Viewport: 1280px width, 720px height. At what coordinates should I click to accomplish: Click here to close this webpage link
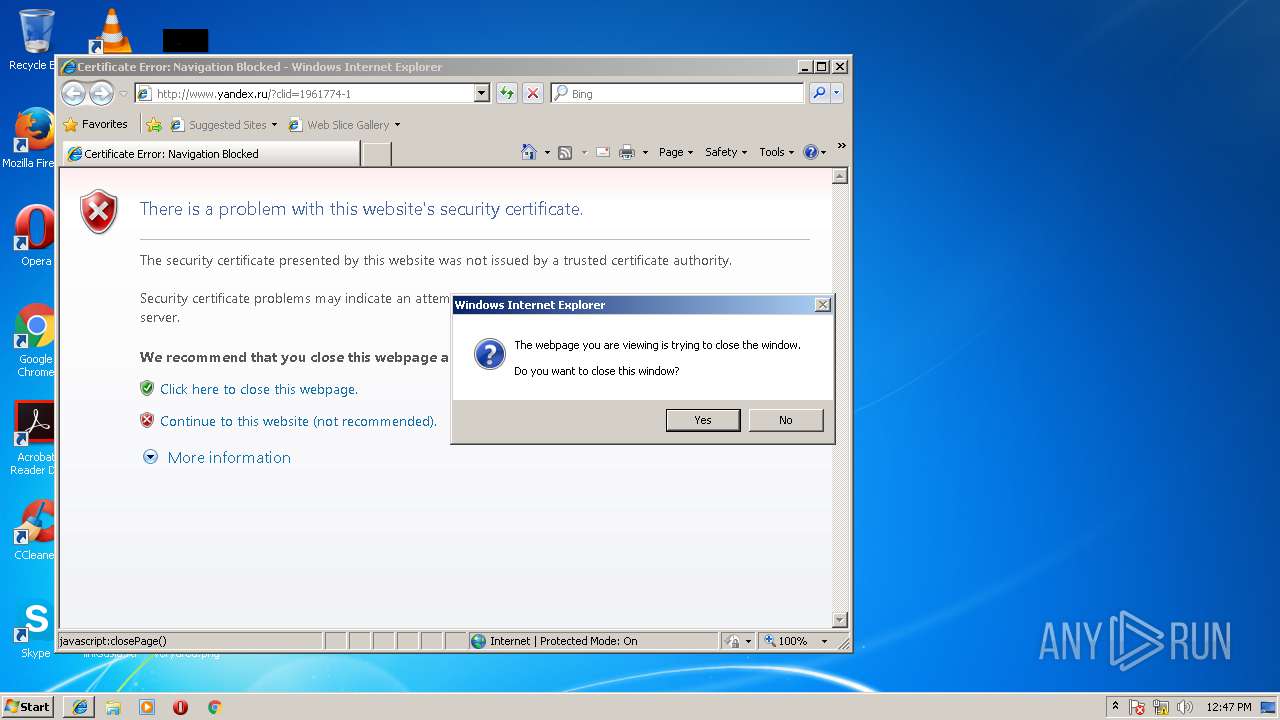[x=259, y=389]
